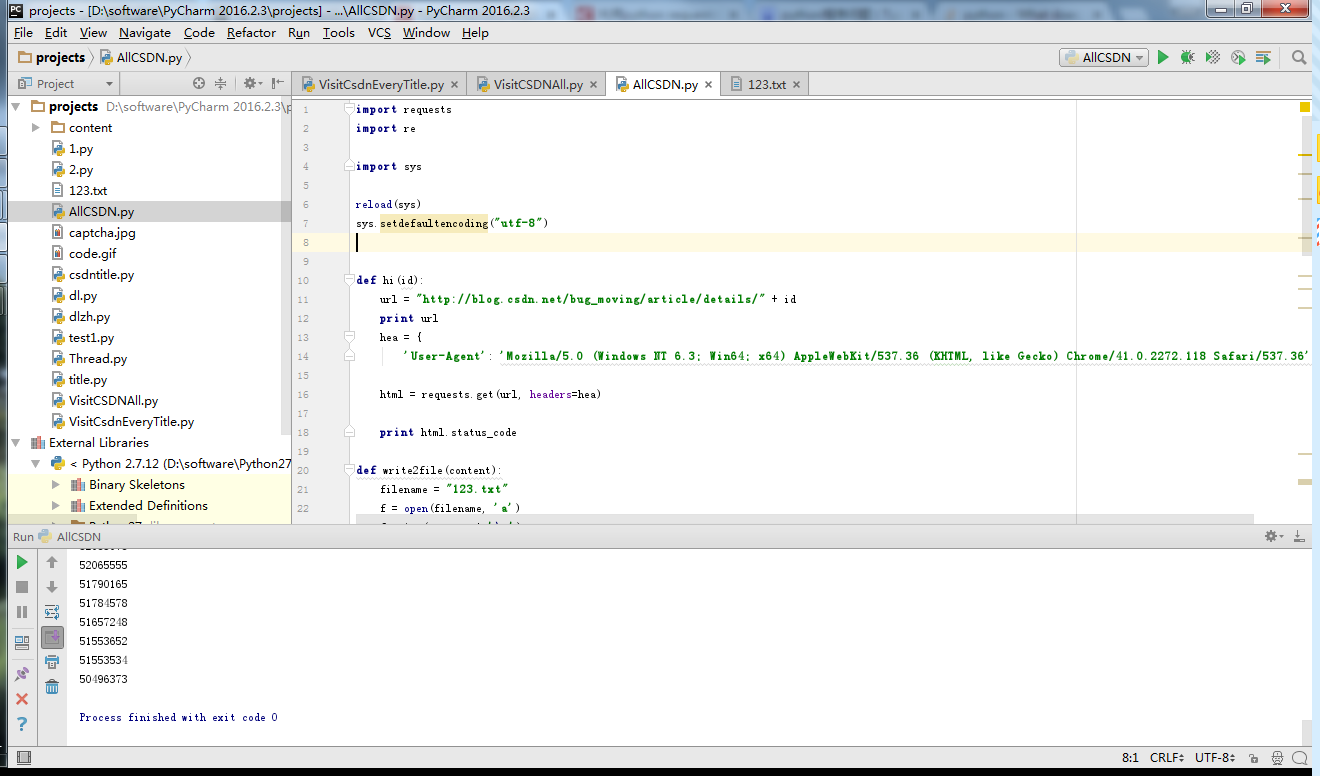Switch to the VisitCSDNAll.py editor tab

coord(538,84)
